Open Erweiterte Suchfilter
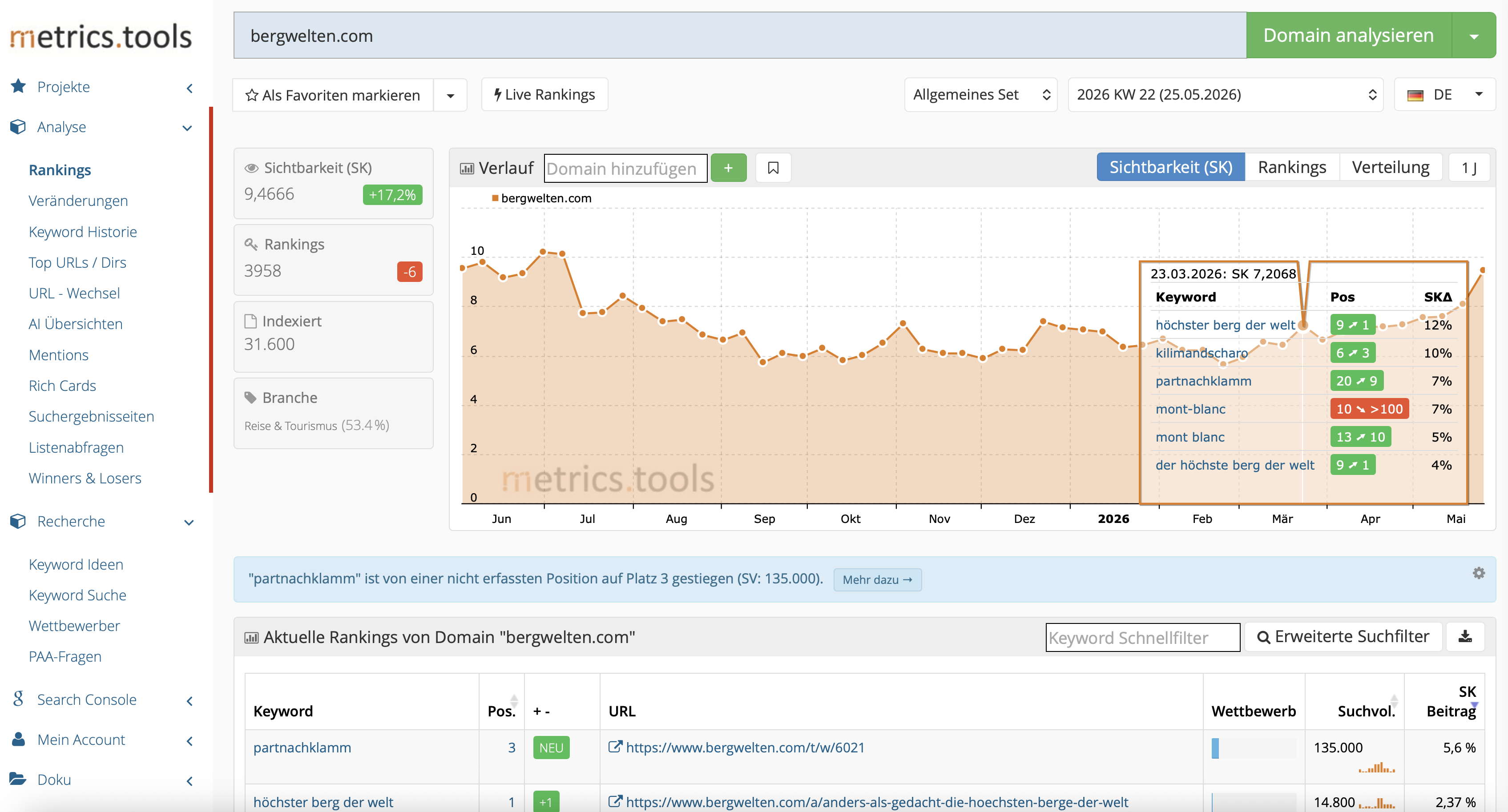This screenshot has width=1508, height=812. (x=1343, y=636)
